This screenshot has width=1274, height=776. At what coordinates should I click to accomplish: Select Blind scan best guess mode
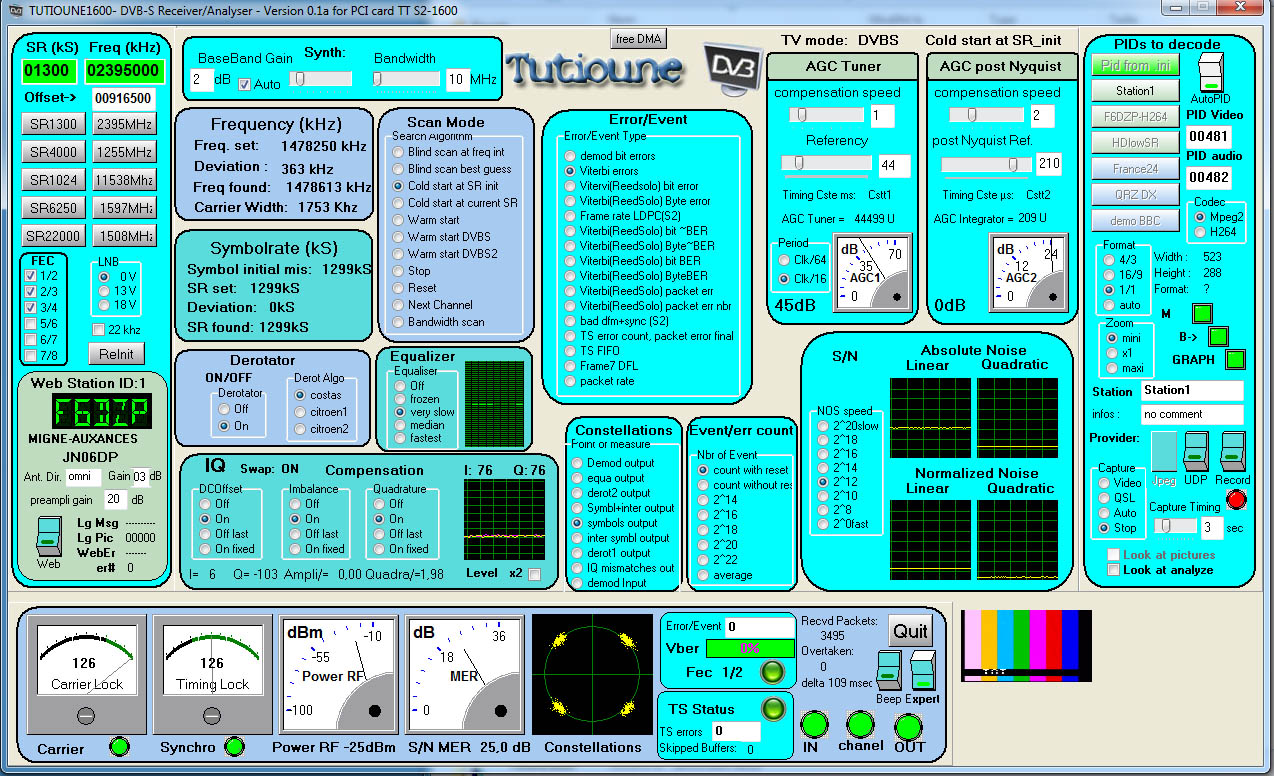tap(398, 169)
